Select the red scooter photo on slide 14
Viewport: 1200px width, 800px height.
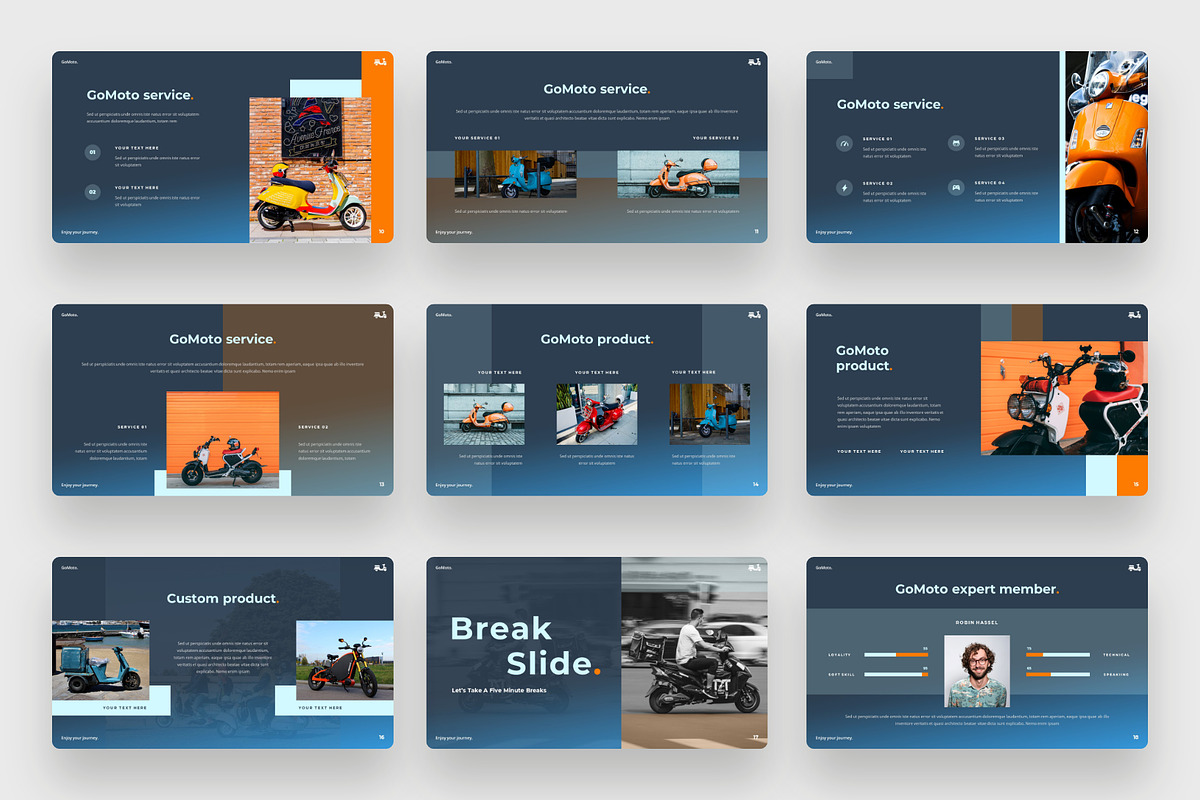coord(597,414)
